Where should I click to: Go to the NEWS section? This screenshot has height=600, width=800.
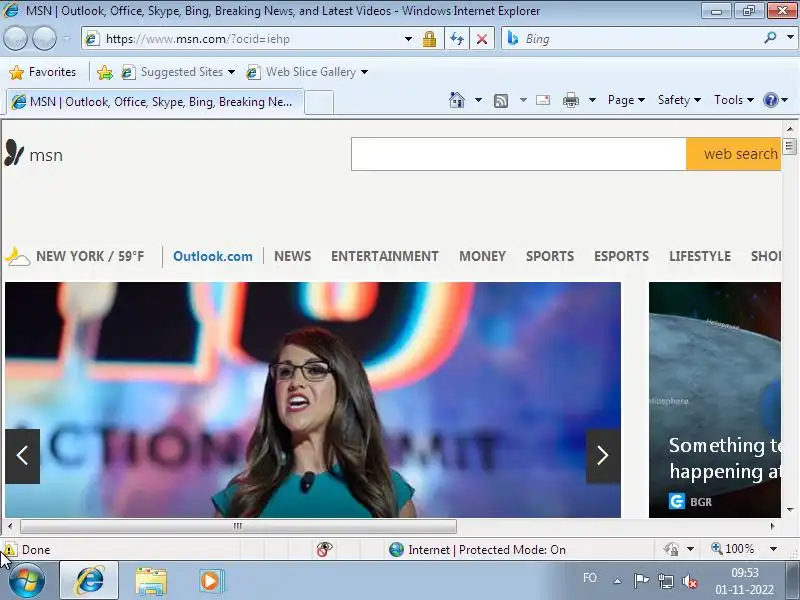pyautogui.click(x=292, y=256)
